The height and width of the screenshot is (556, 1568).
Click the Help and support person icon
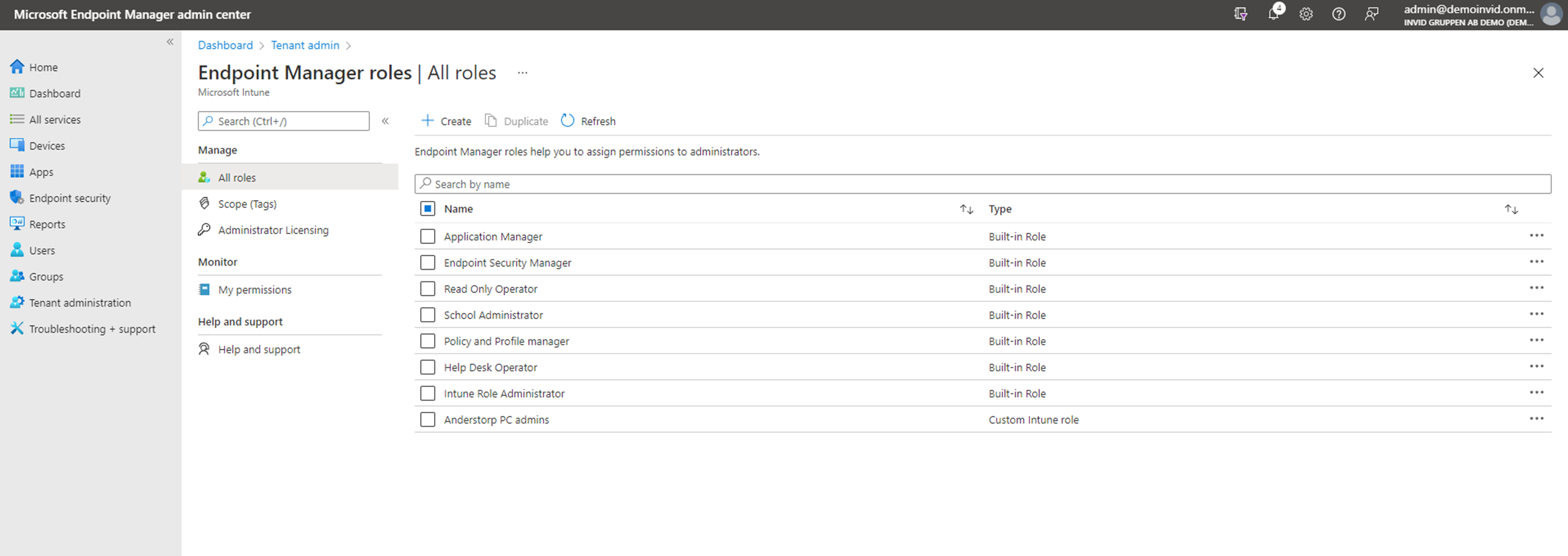[205, 349]
